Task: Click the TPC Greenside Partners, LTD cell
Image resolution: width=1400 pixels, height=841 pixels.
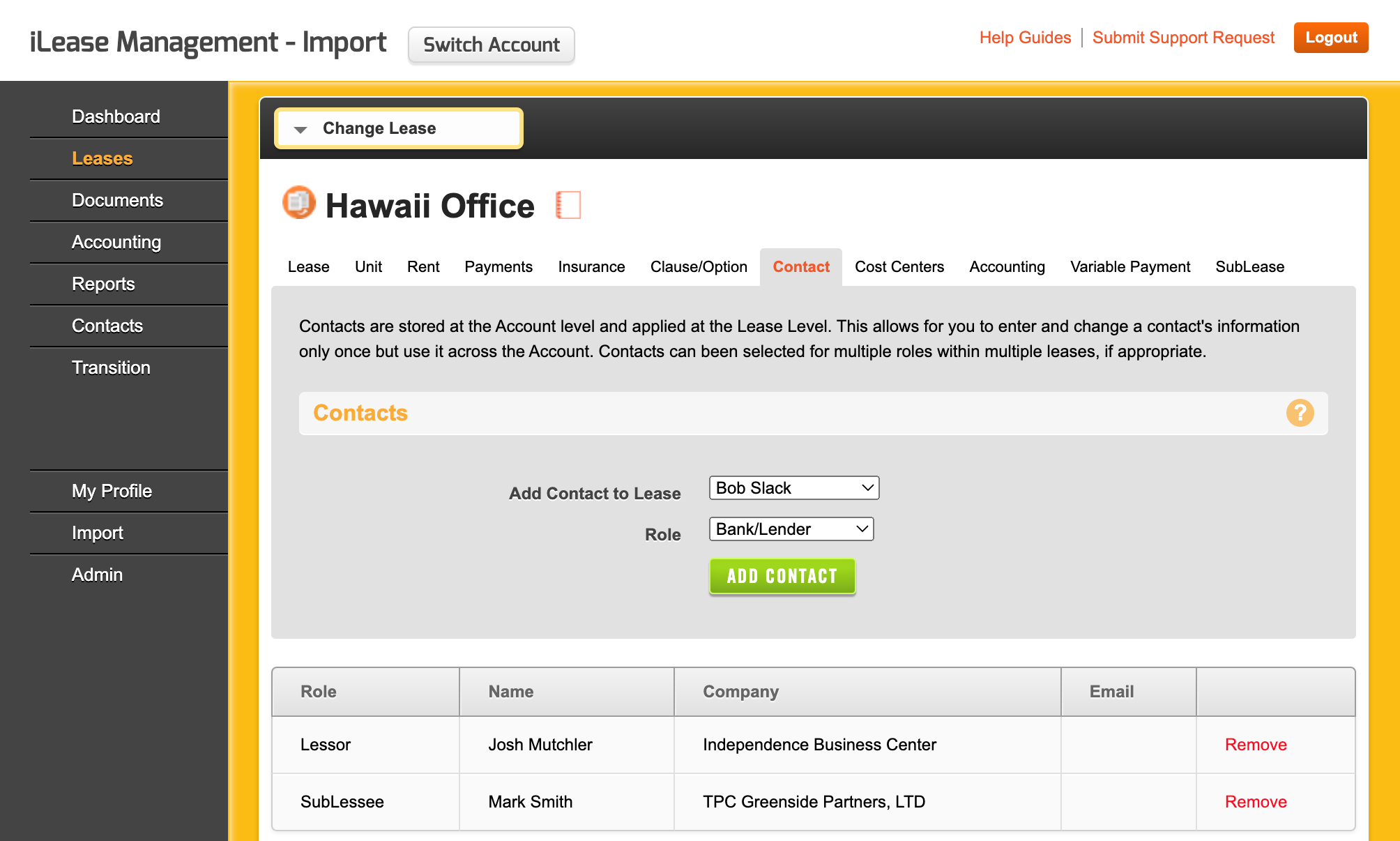Action: pos(867,802)
